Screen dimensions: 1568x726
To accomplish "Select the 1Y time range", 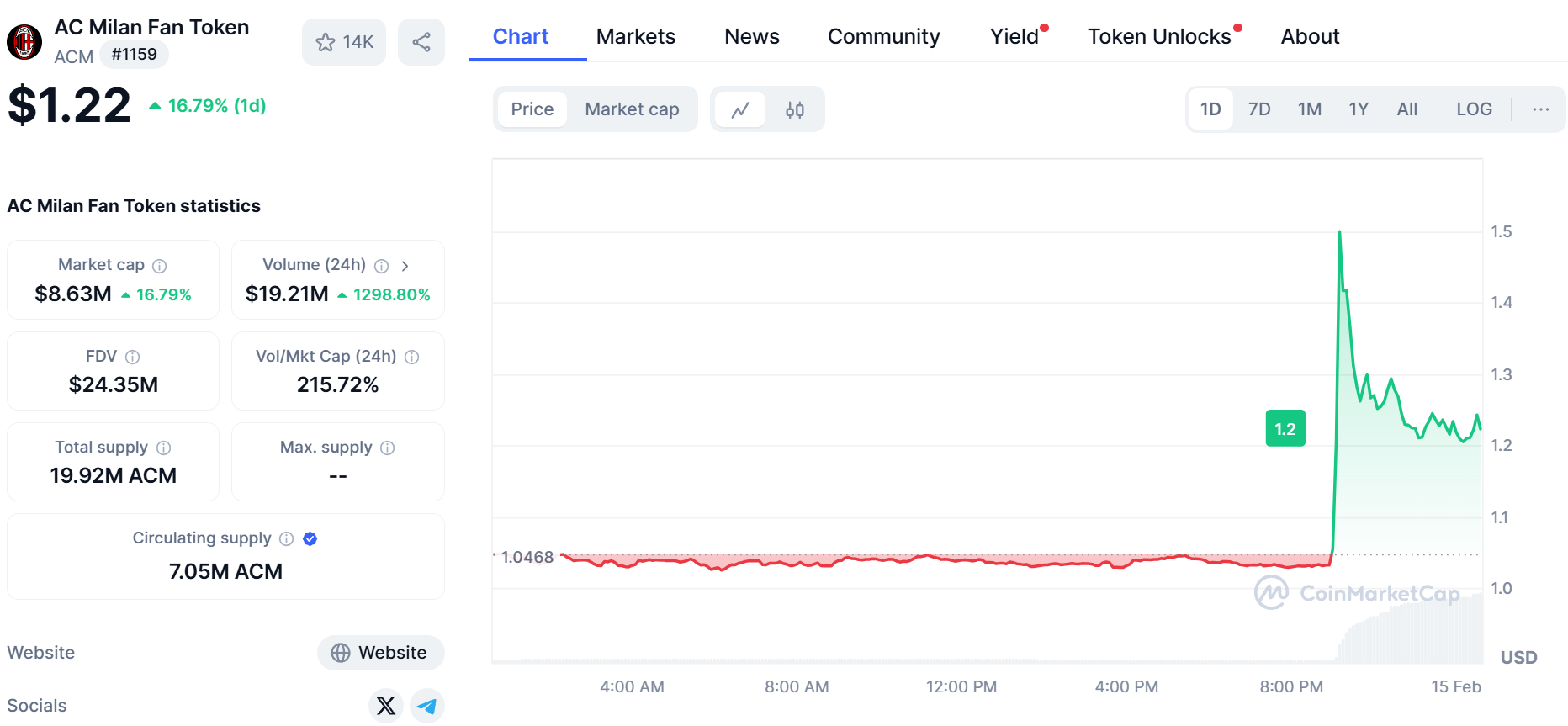I will click(1358, 109).
